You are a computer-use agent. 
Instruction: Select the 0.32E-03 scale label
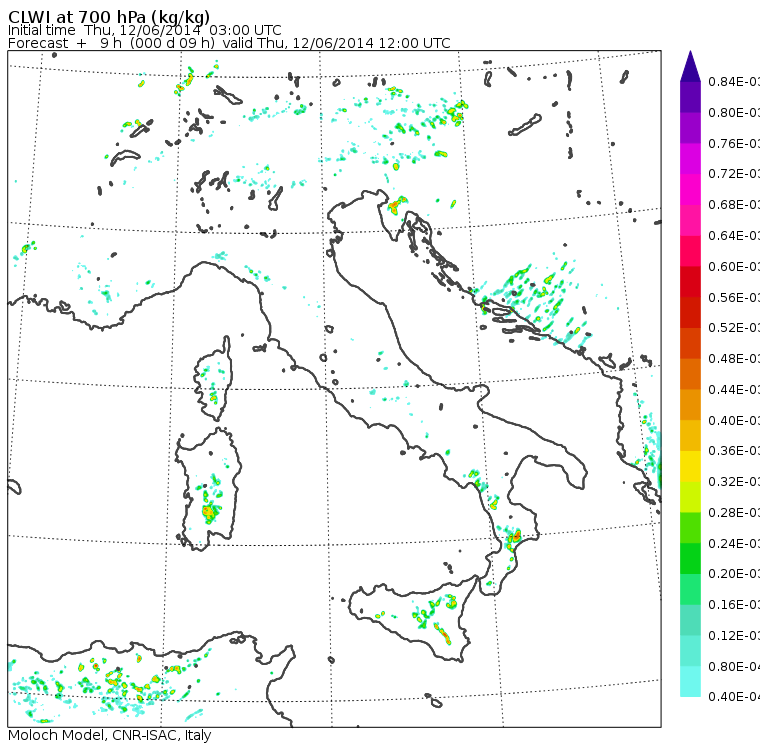point(733,482)
